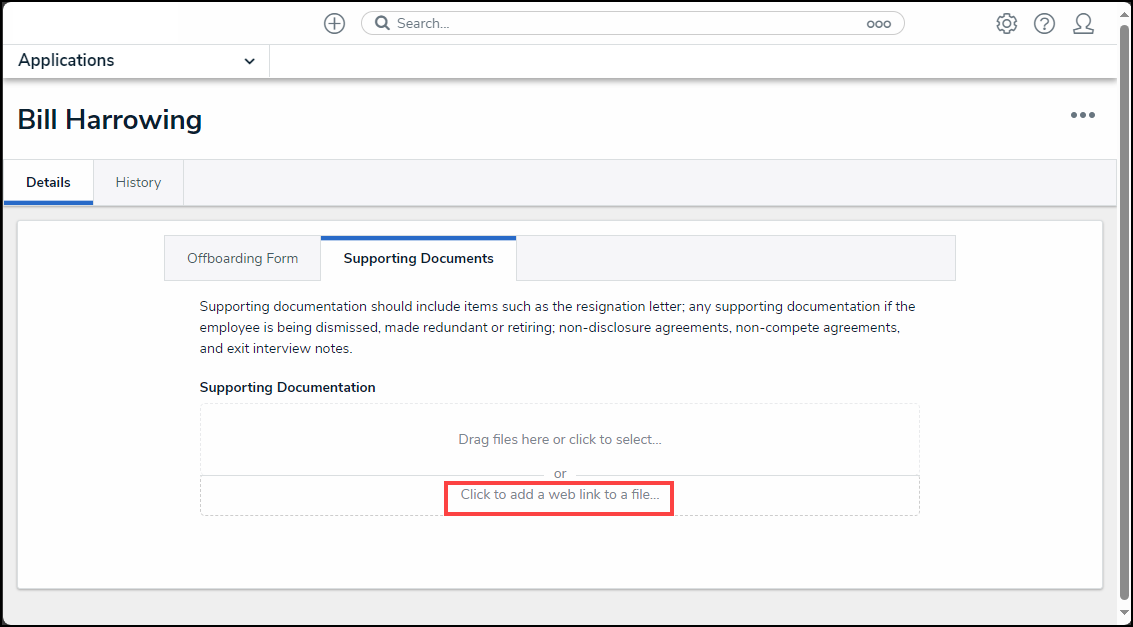
Task: Click the 'Drag files here or click to select' area
Action: pos(559,439)
